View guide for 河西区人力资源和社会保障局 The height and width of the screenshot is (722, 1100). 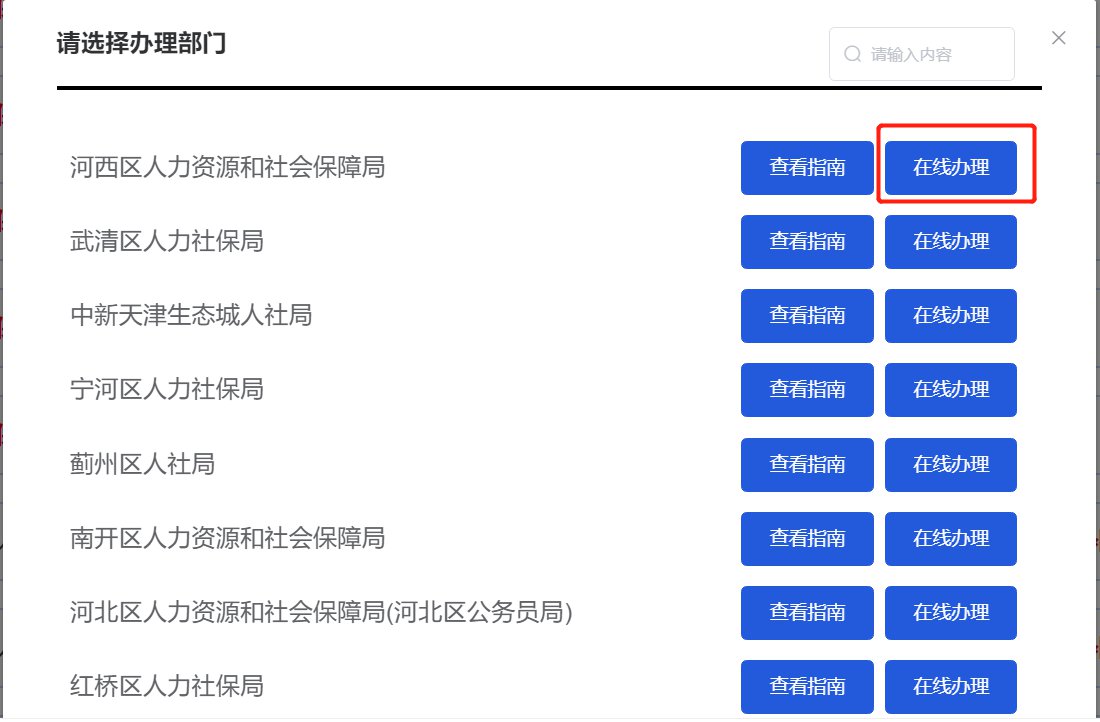(807, 167)
